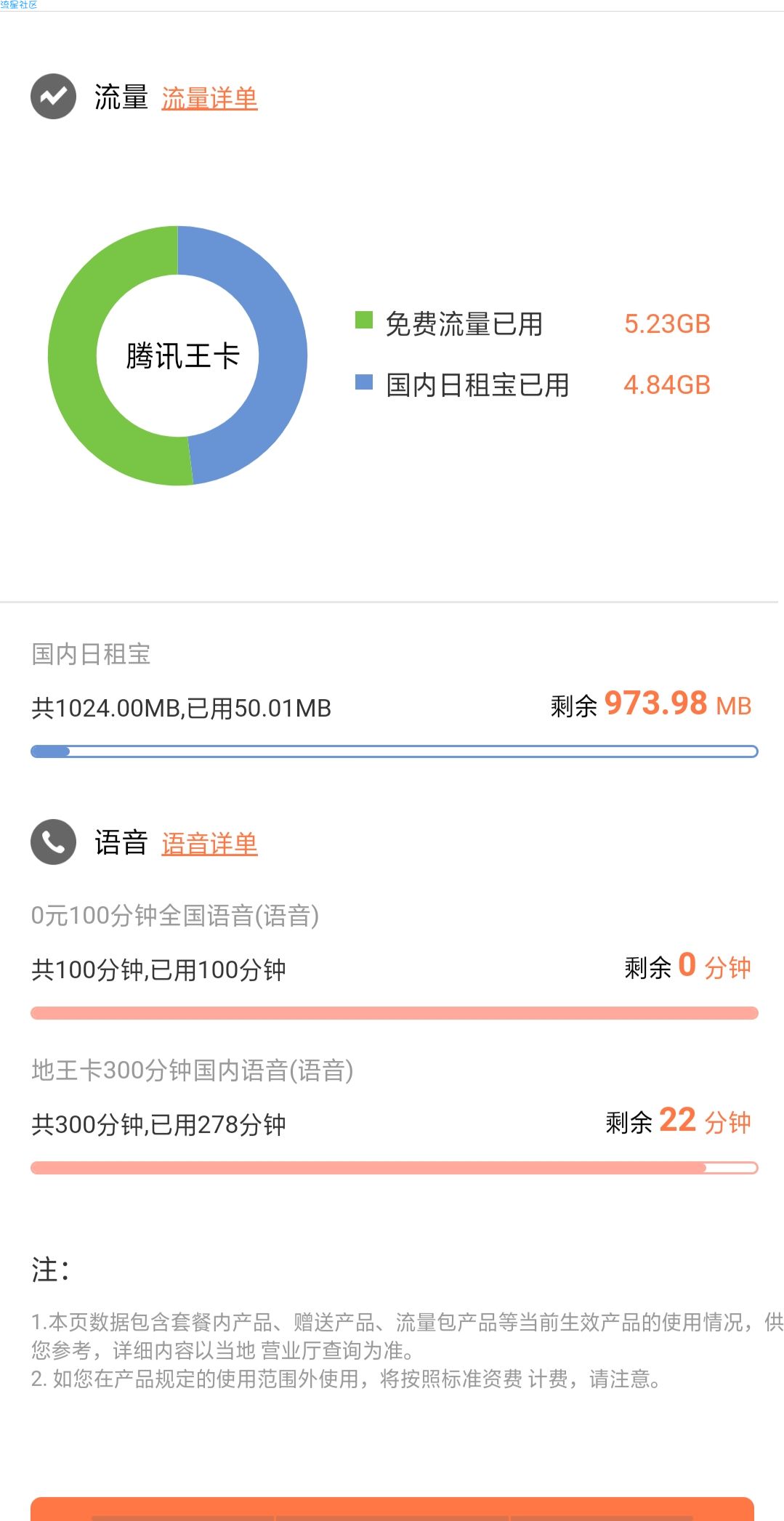Click the 腾讯王卡 label in chart center

[x=182, y=356]
